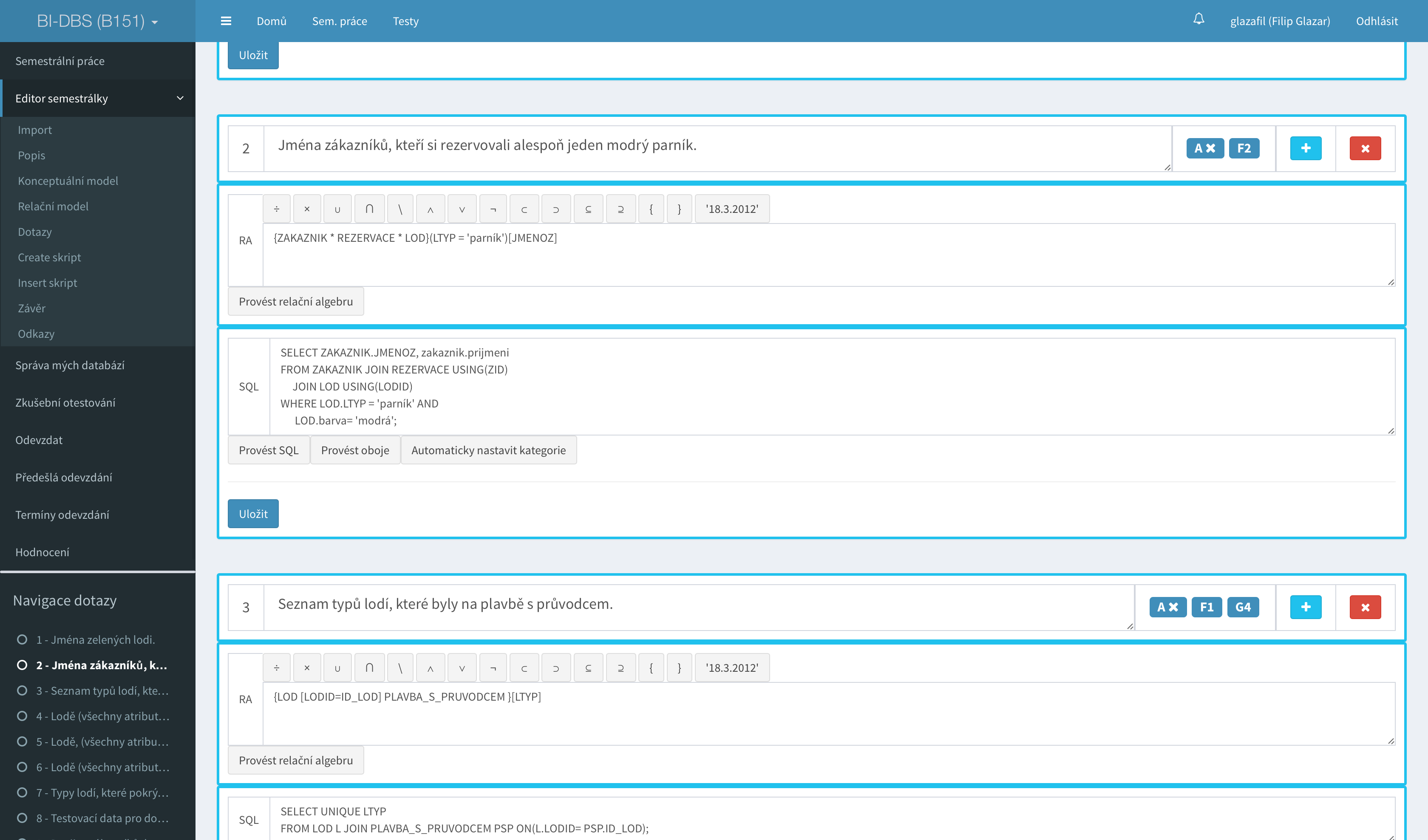Viewport: 1428px width, 840px height.
Task: Click Provést oboje button
Action: (x=355, y=450)
